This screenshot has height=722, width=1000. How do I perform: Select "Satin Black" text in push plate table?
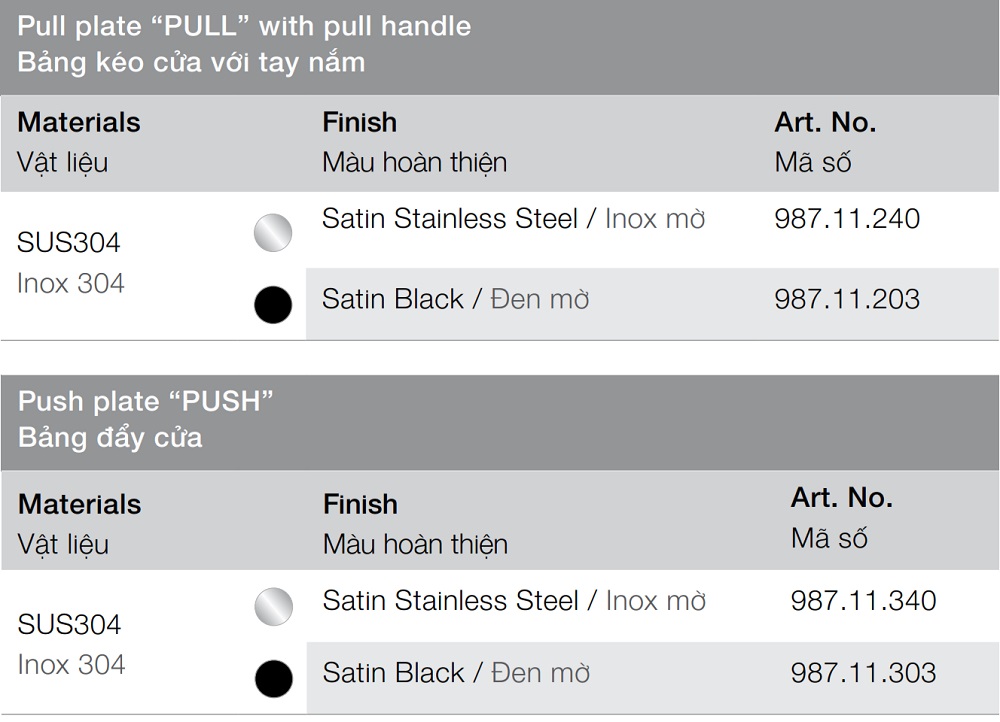pos(394,673)
